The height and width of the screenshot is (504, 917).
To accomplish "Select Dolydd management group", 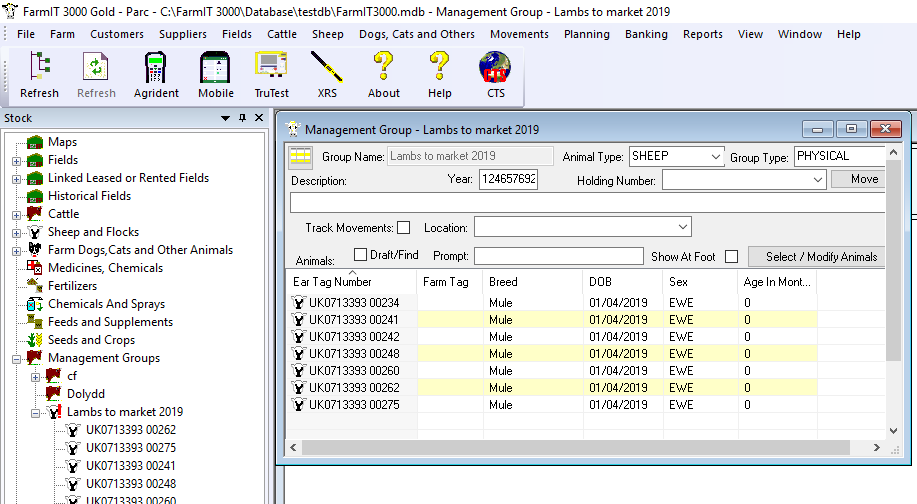I will coord(86,394).
